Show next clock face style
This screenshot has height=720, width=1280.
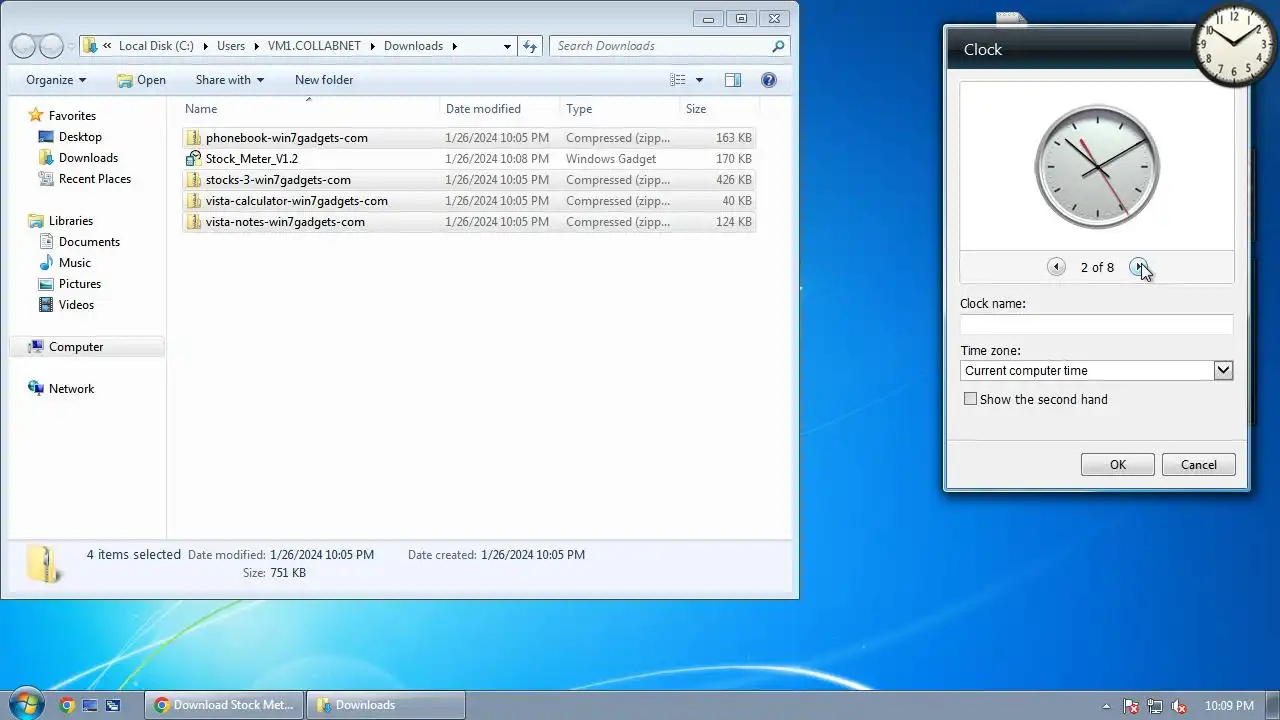coord(1138,267)
